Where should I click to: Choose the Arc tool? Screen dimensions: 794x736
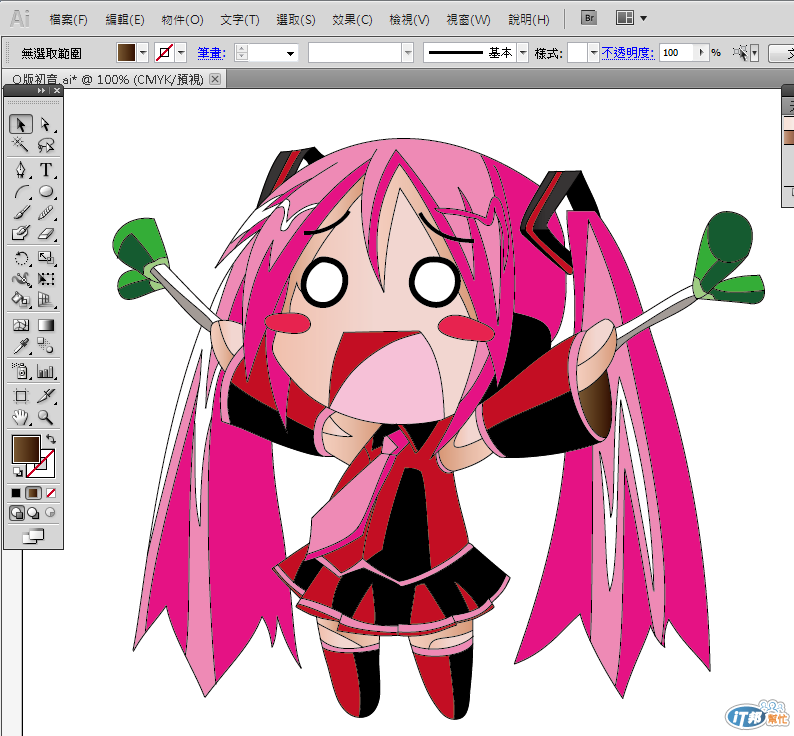21,191
